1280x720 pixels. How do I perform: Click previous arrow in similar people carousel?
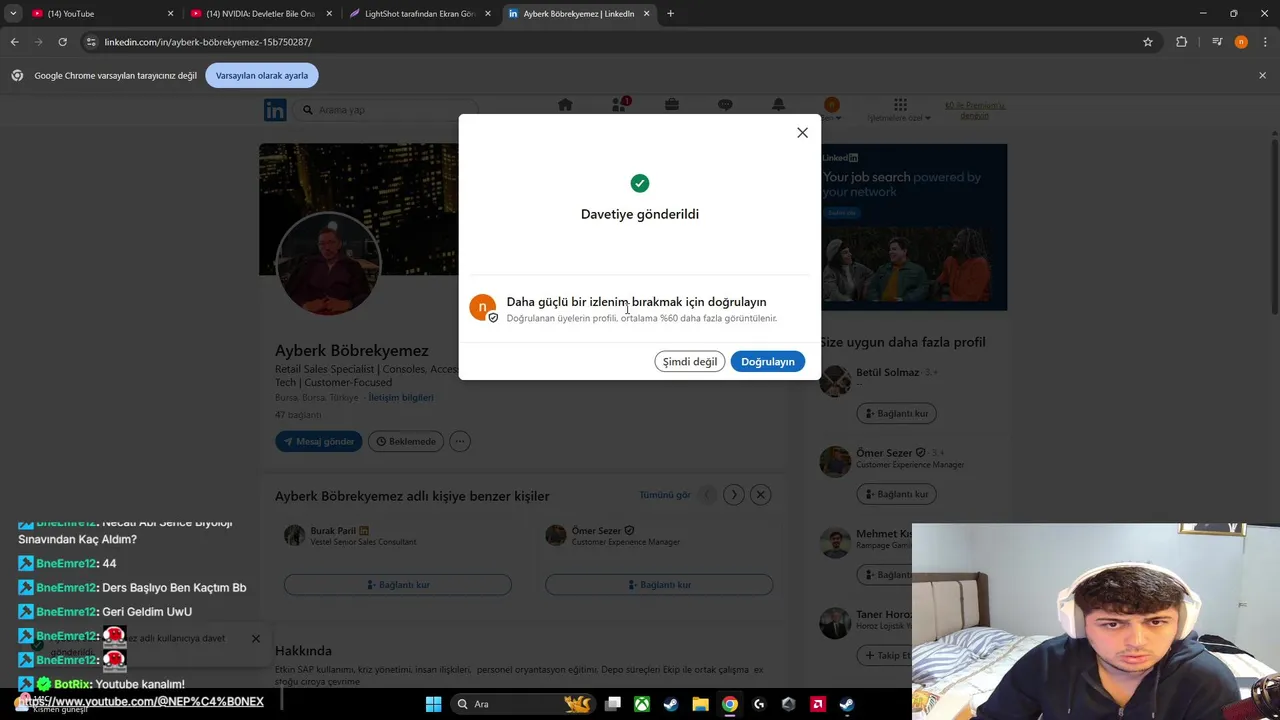[708, 494]
